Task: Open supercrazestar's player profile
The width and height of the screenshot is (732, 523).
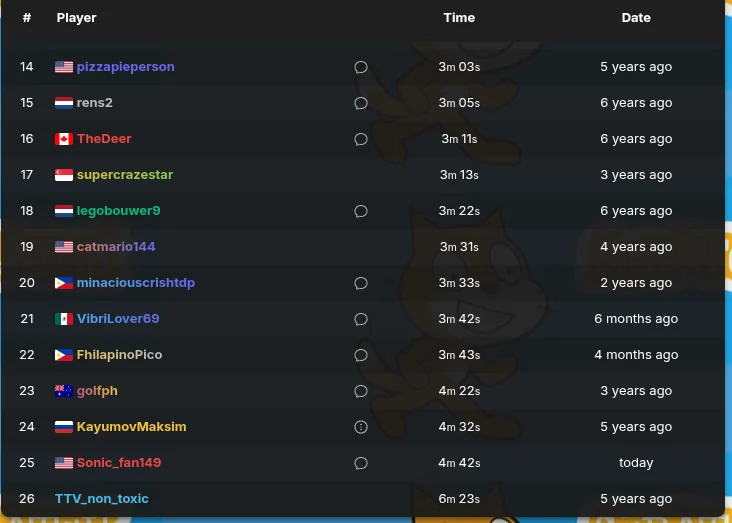Action: 125,175
